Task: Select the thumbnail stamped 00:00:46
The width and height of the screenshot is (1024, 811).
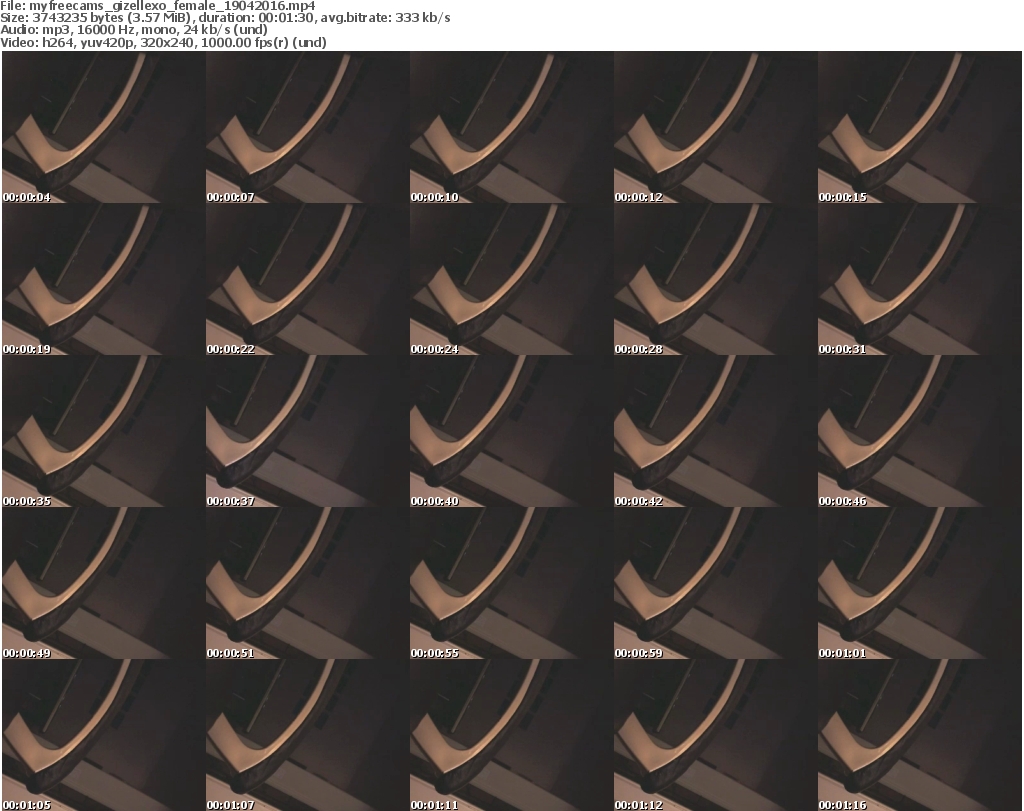Action: pos(920,432)
